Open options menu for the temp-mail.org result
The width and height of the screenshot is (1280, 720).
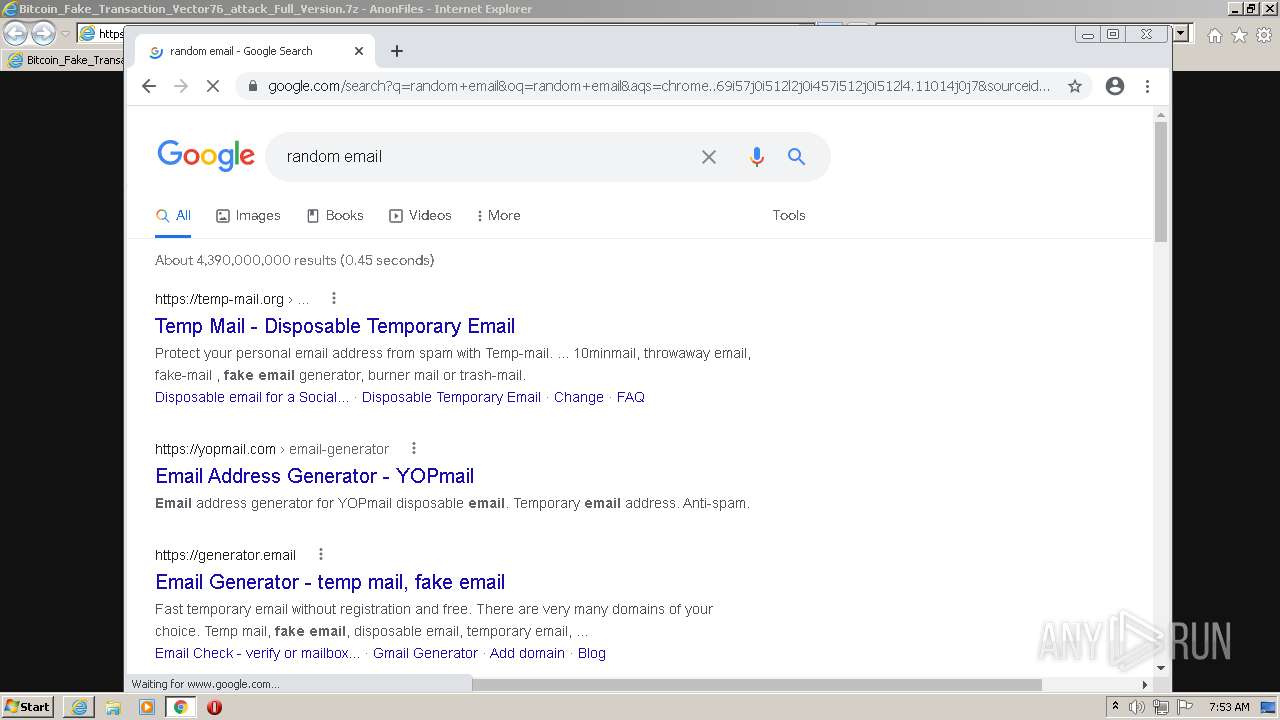pos(334,298)
